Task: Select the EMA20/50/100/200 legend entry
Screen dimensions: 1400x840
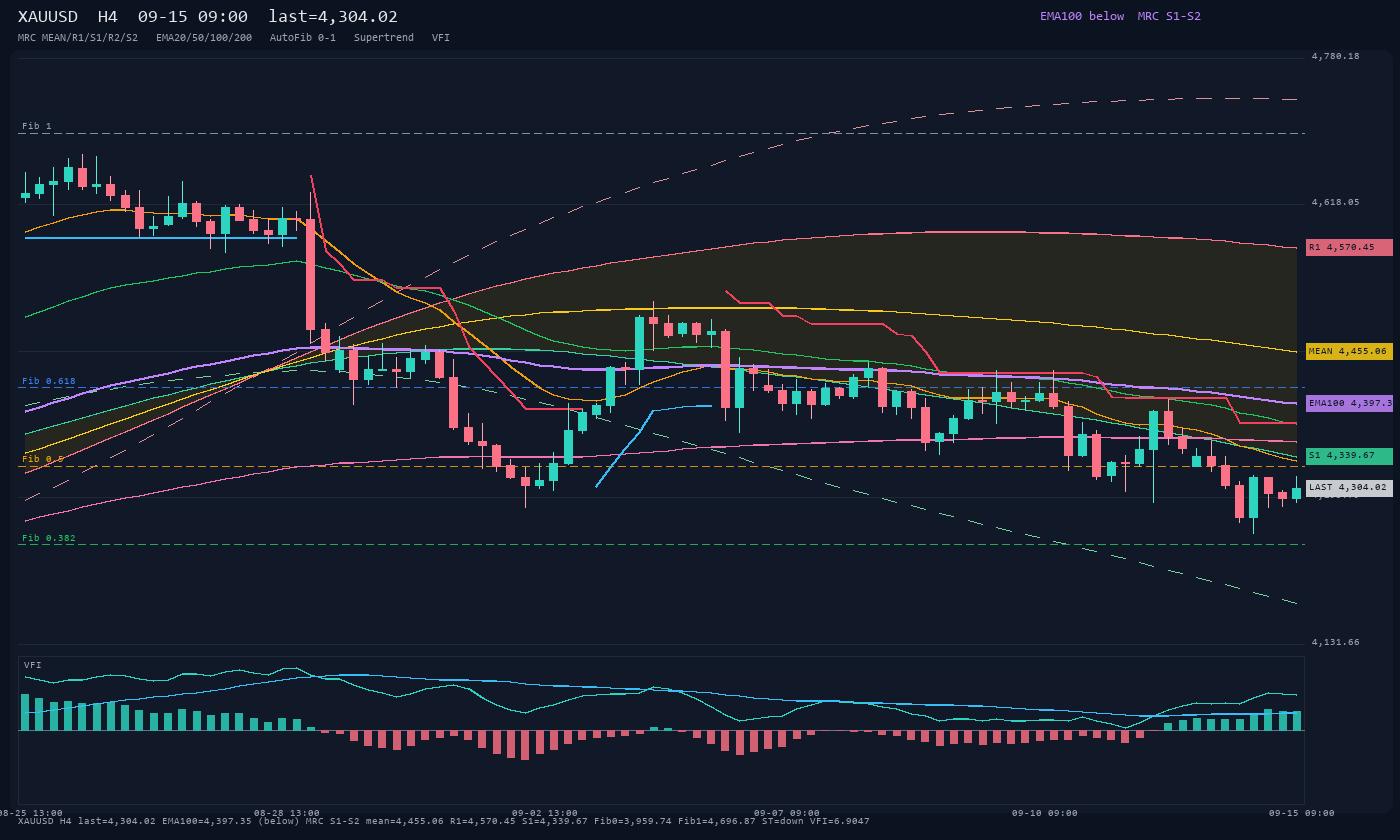Action: (204, 38)
